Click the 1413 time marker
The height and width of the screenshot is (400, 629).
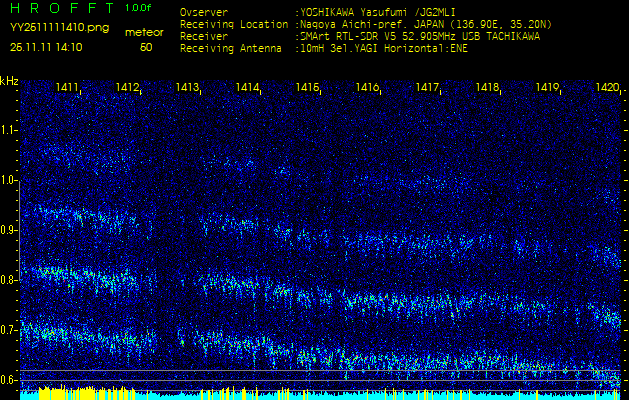pos(188,88)
